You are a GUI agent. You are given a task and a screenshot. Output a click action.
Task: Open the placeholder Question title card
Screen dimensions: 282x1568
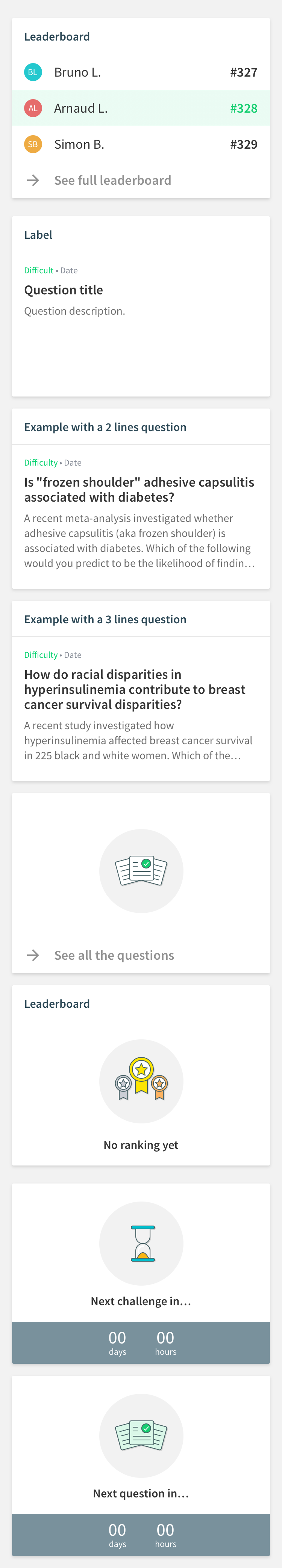[x=141, y=324]
